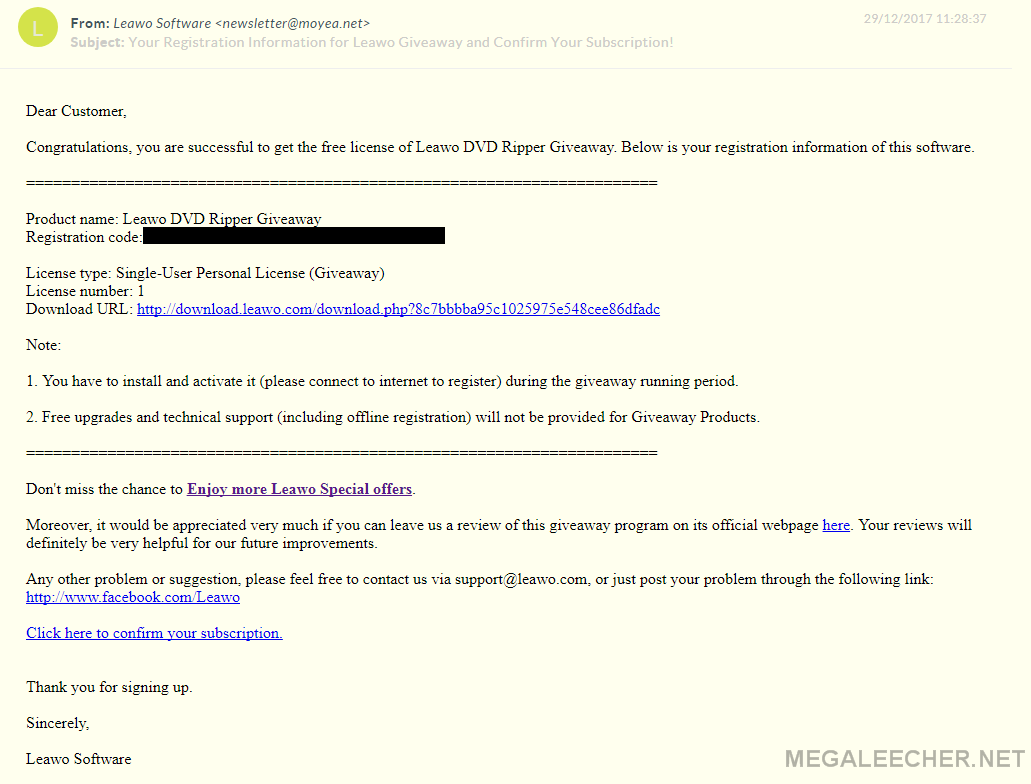Click the 'Note:' heading text
1031x784 pixels.
tap(43, 345)
